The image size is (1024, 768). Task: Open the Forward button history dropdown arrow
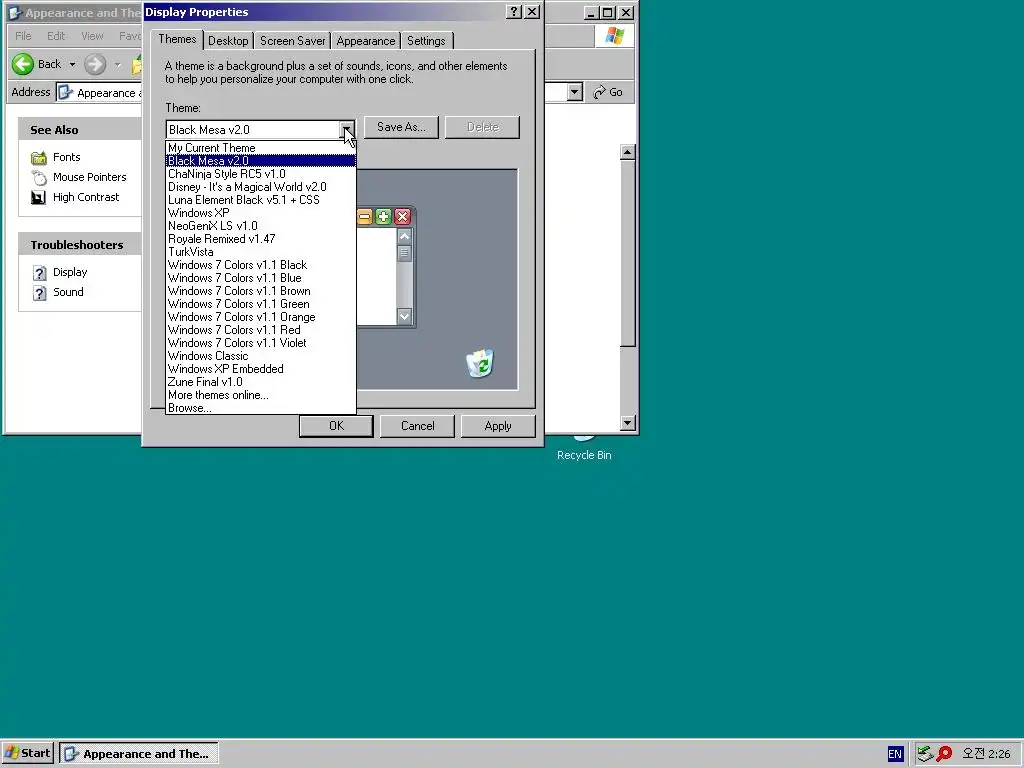[118, 65]
